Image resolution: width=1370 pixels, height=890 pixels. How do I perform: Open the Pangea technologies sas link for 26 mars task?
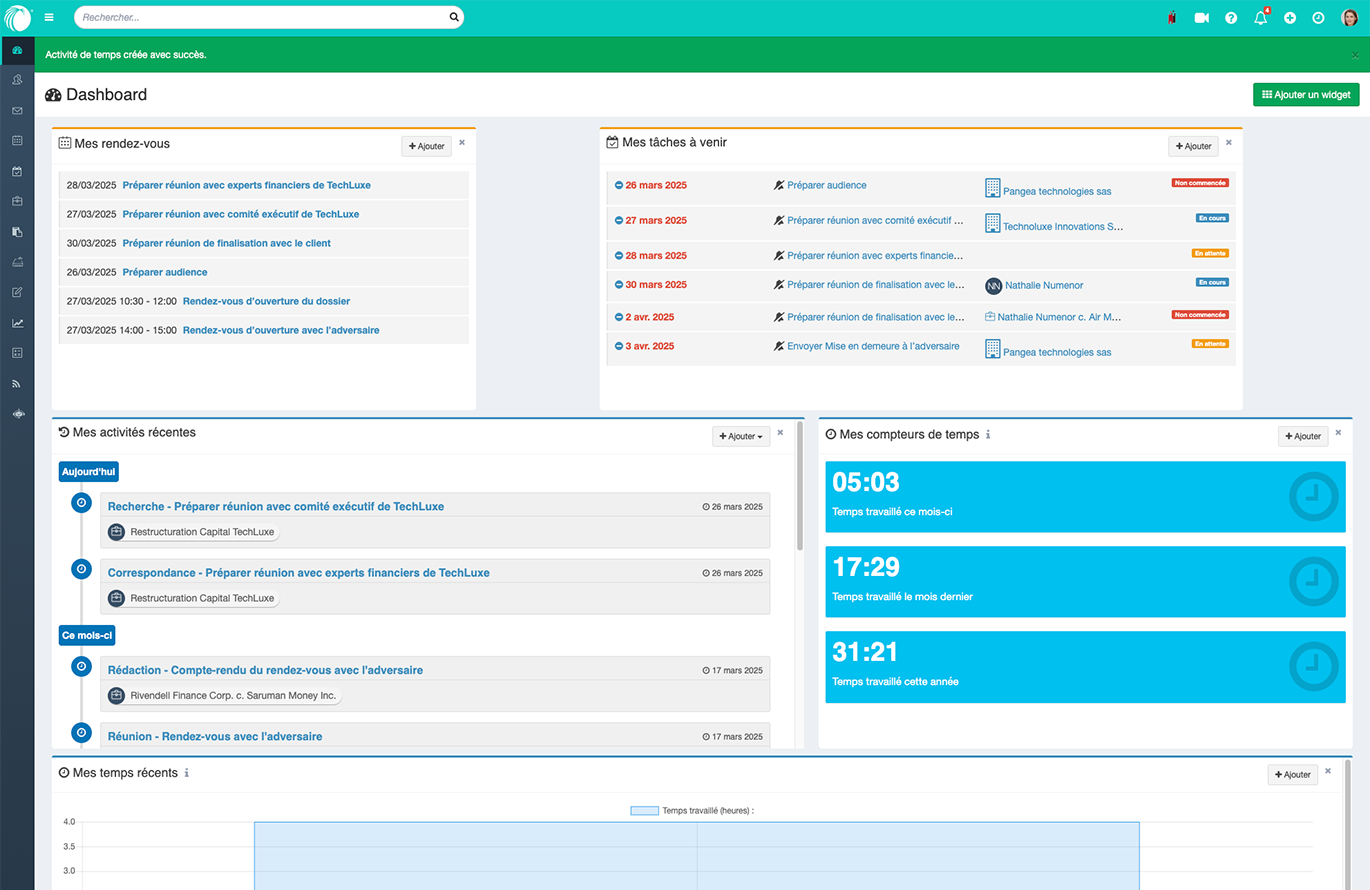(1056, 191)
